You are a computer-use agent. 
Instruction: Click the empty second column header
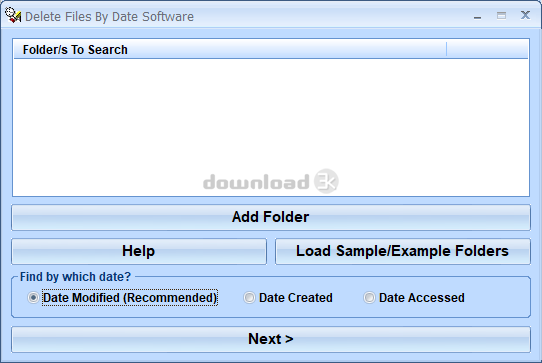pos(487,49)
